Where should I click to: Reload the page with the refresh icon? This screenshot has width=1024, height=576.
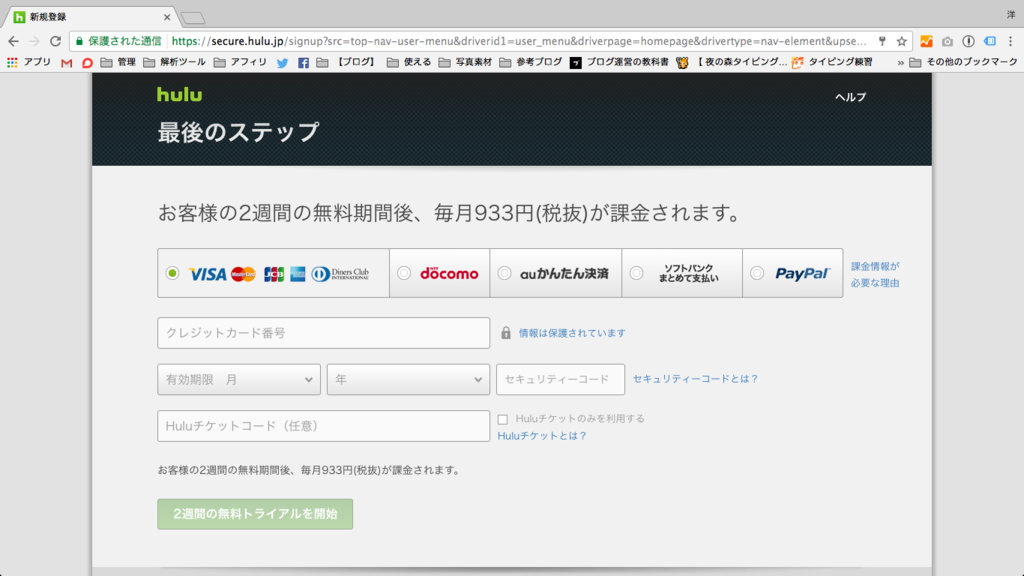[x=56, y=41]
